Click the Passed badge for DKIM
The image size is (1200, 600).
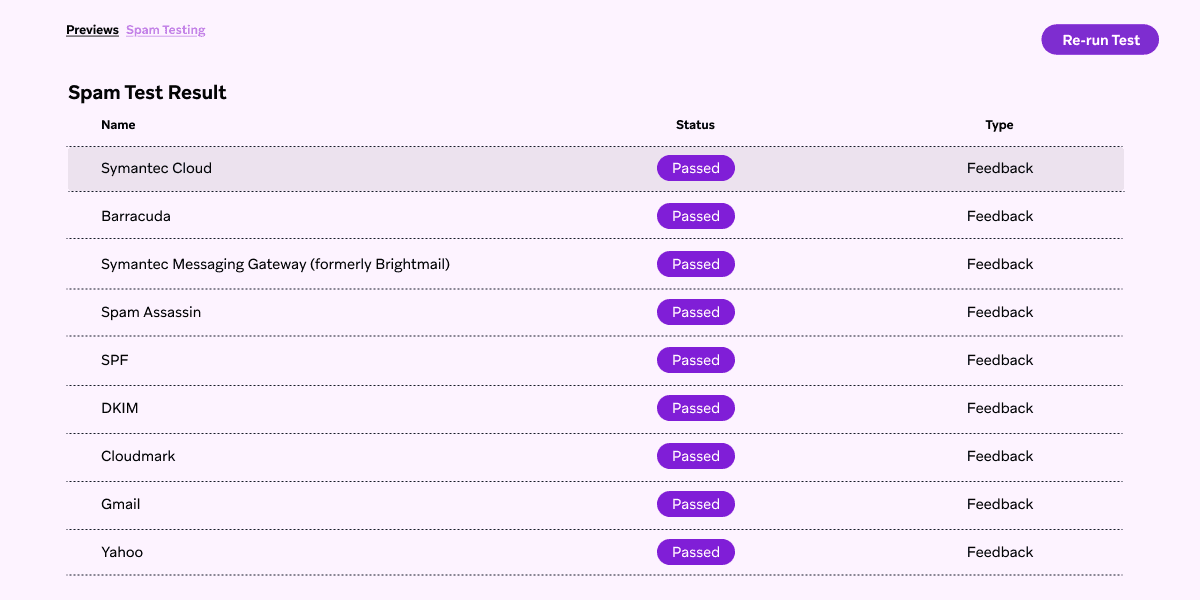pos(695,408)
